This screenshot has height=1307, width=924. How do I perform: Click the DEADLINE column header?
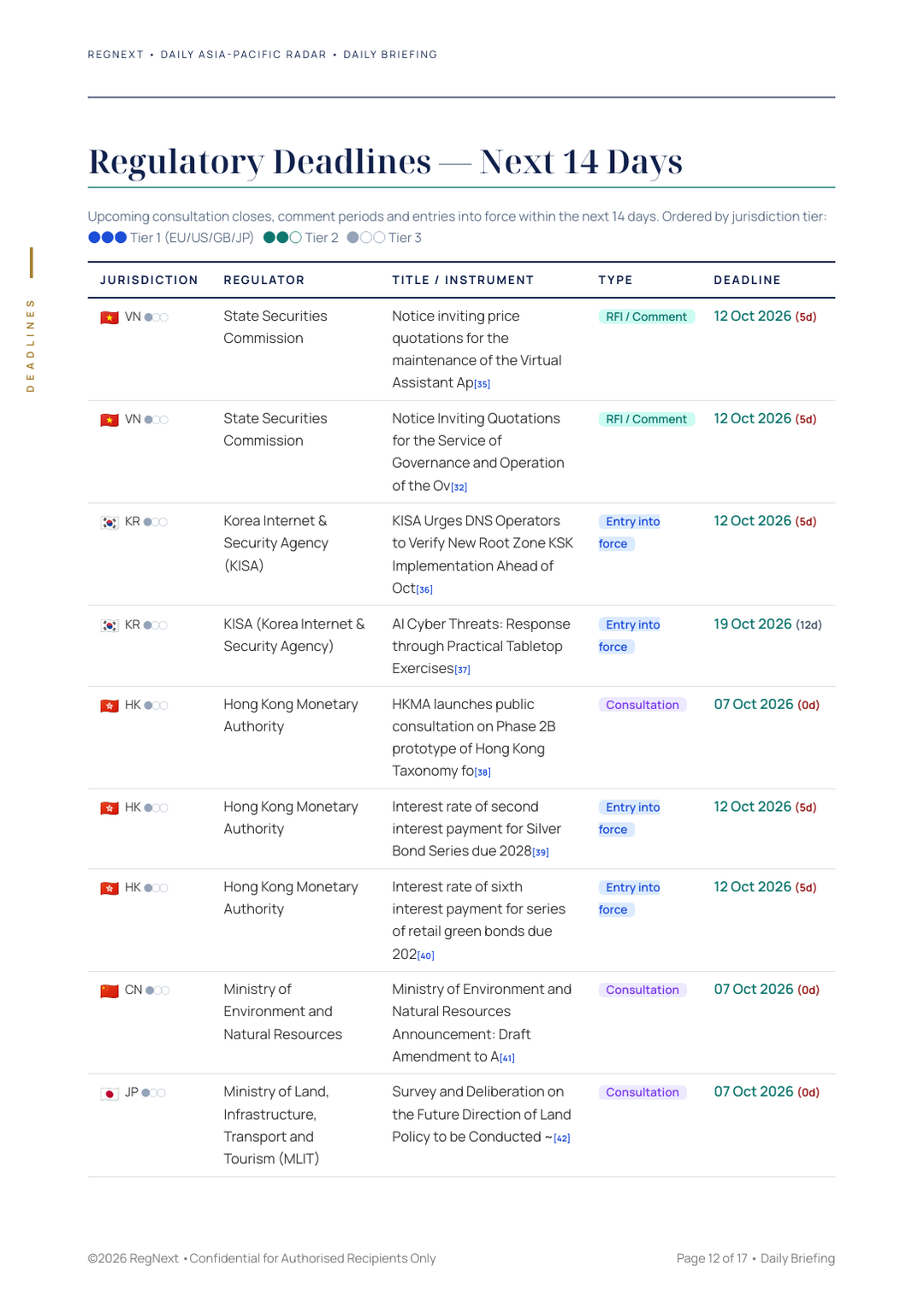[x=748, y=280]
